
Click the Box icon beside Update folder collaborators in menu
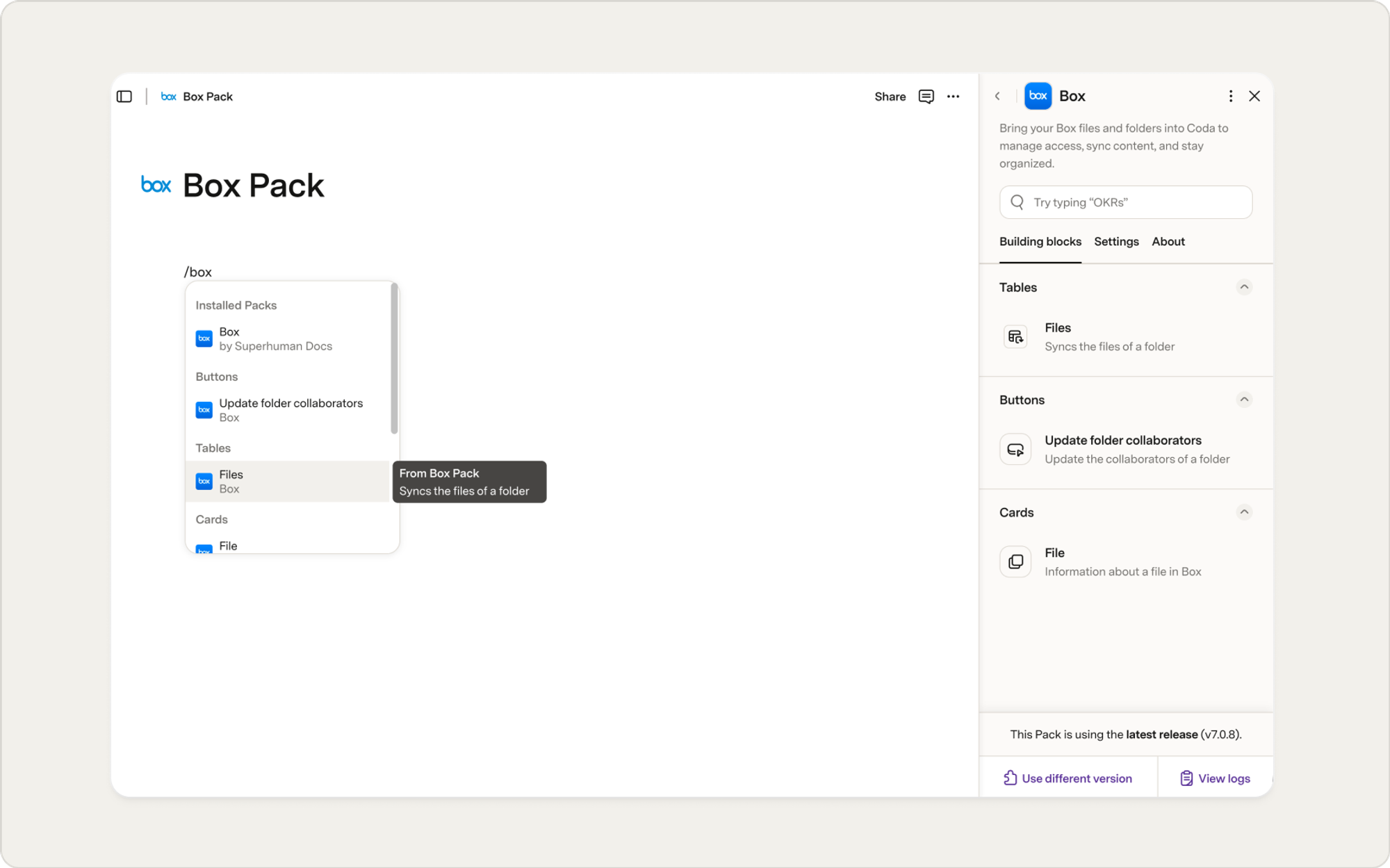click(x=204, y=410)
